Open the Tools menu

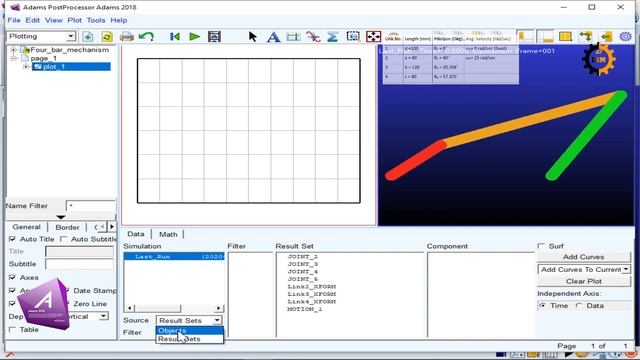click(x=96, y=20)
